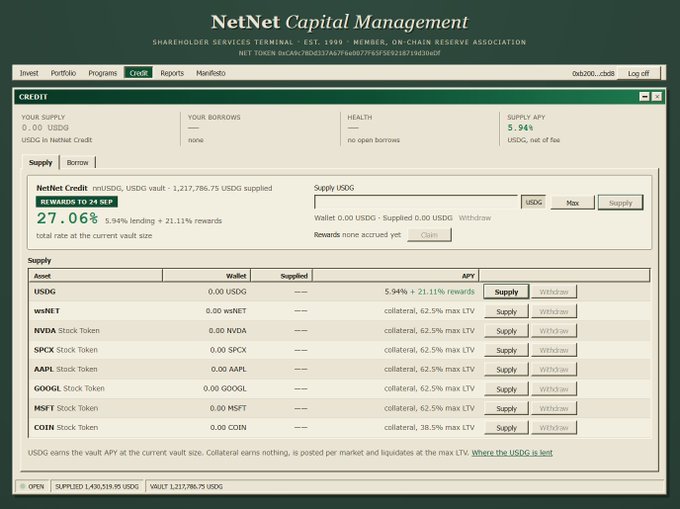The height and width of the screenshot is (509, 680).
Task: Supply MSFT Stock Token
Action: pyautogui.click(x=506, y=408)
